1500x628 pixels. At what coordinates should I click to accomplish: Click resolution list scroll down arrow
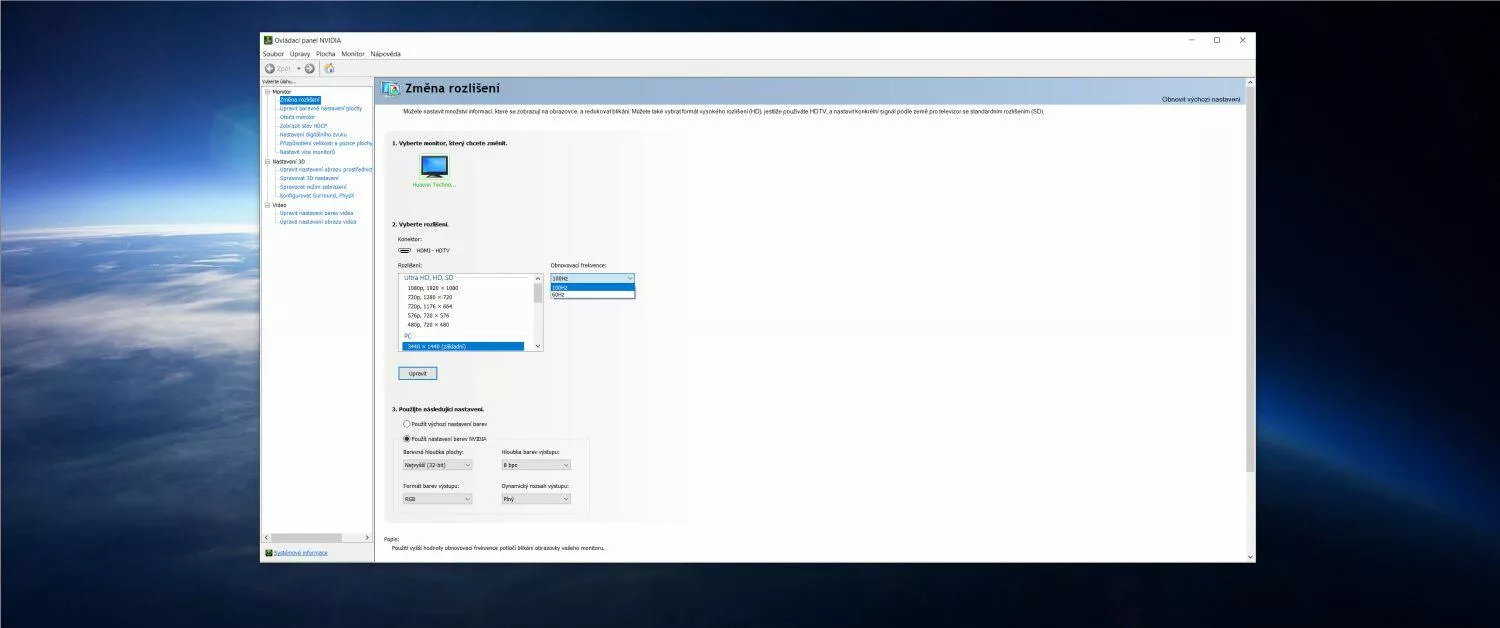click(538, 346)
